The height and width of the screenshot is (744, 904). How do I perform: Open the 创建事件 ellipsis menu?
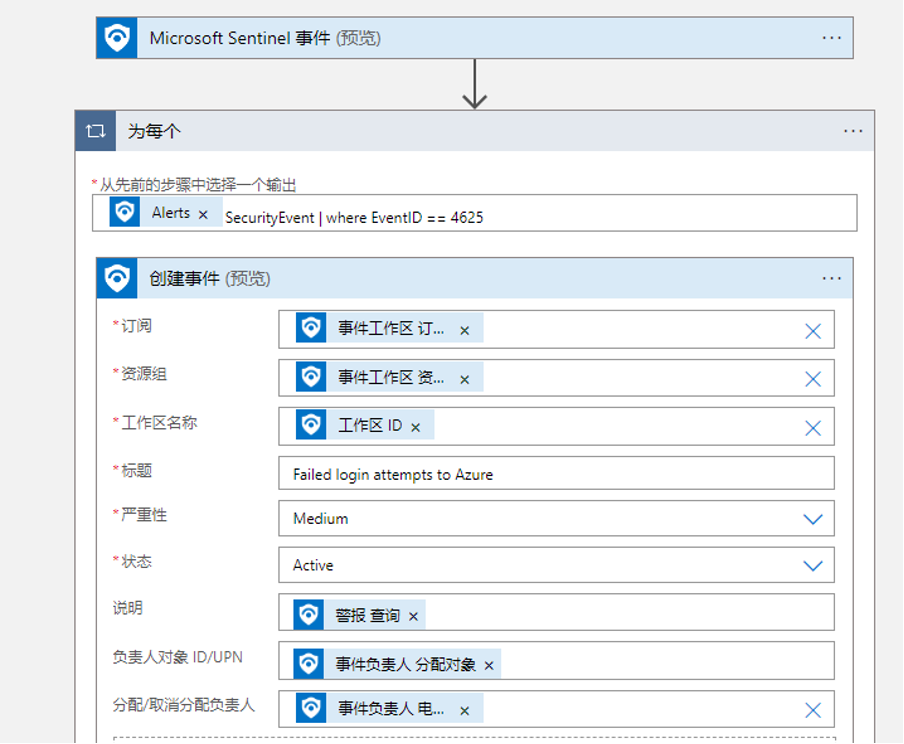[x=831, y=279]
